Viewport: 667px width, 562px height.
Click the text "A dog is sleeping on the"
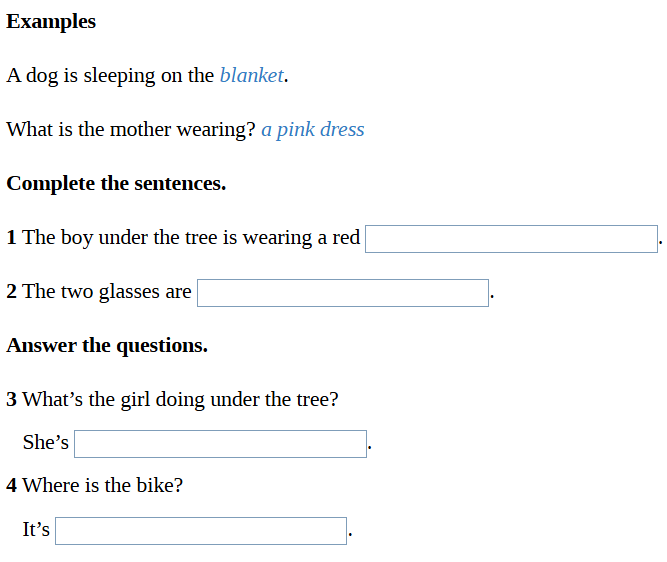point(110,76)
